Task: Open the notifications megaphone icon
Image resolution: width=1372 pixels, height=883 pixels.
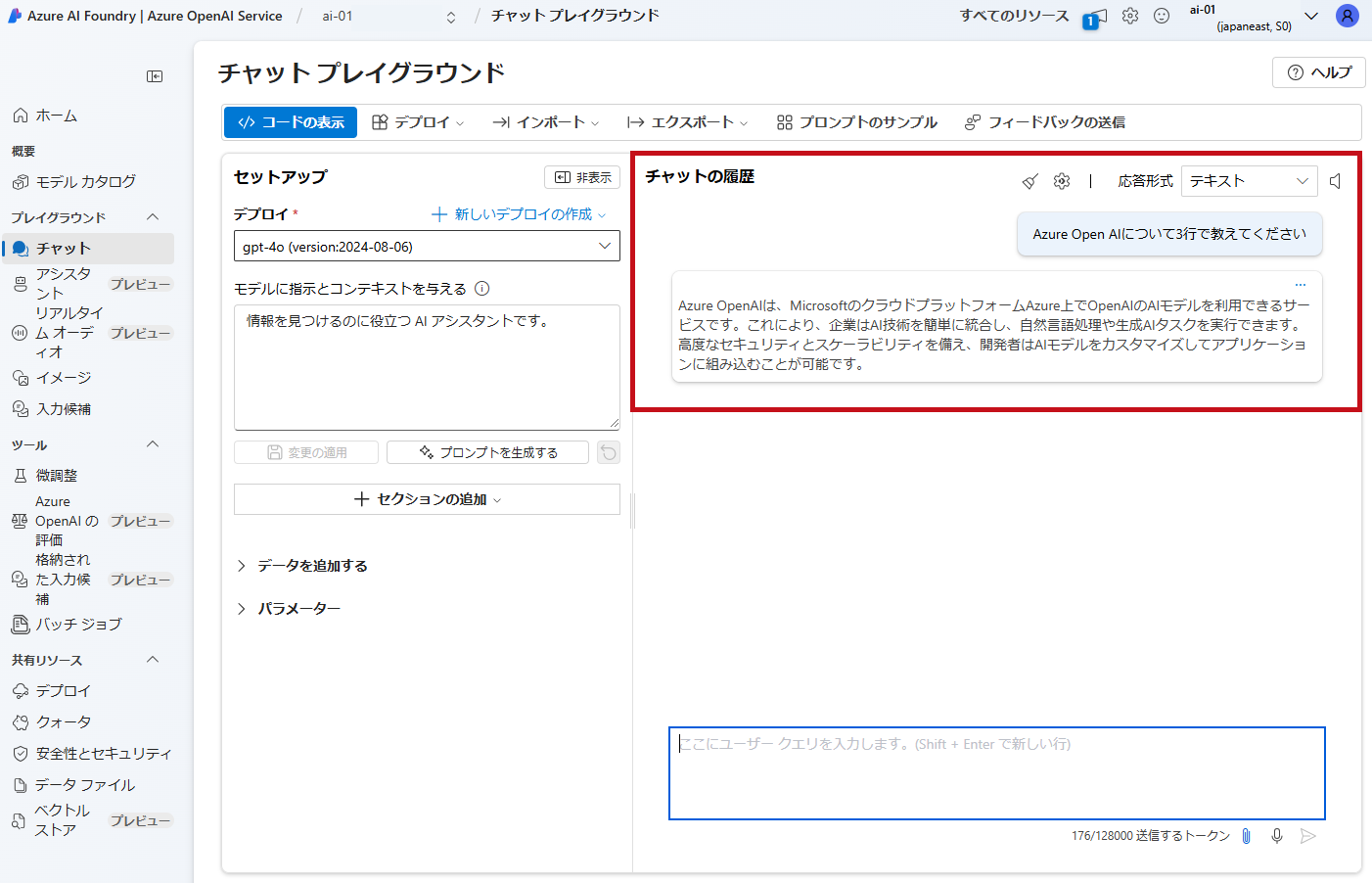Action: [1096, 17]
